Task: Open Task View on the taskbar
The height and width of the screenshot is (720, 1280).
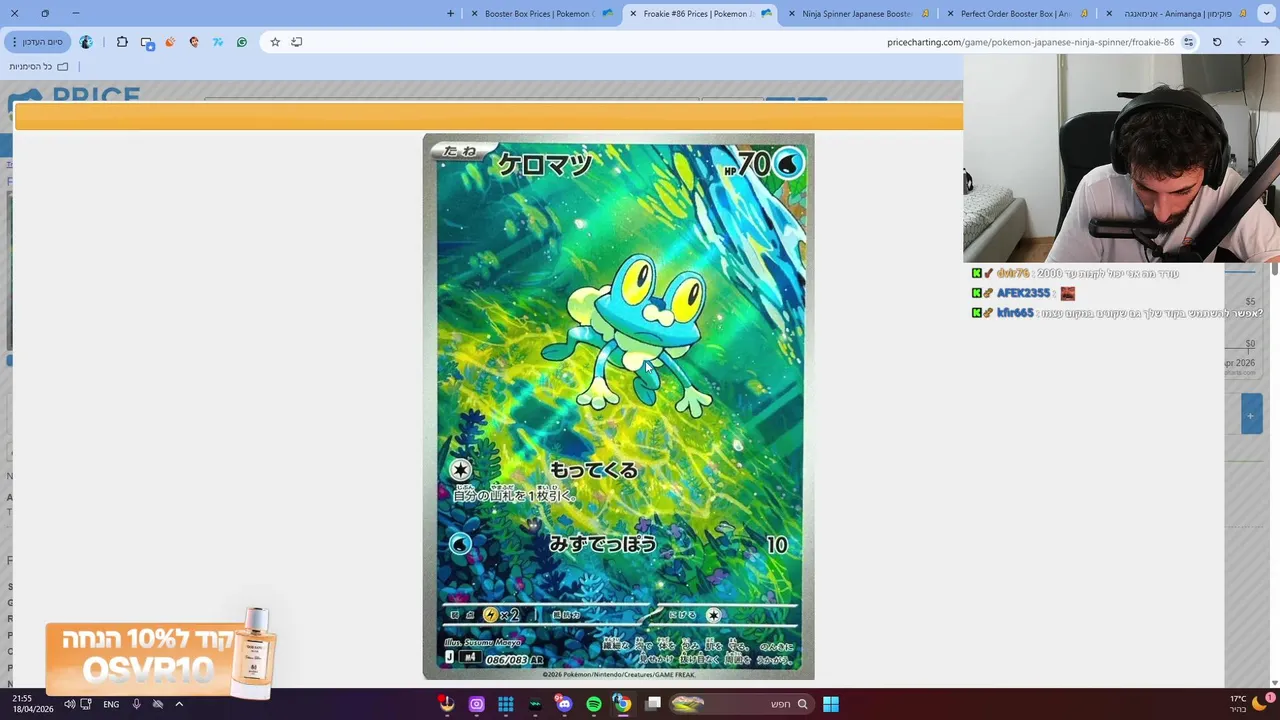Action: click(x=653, y=704)
